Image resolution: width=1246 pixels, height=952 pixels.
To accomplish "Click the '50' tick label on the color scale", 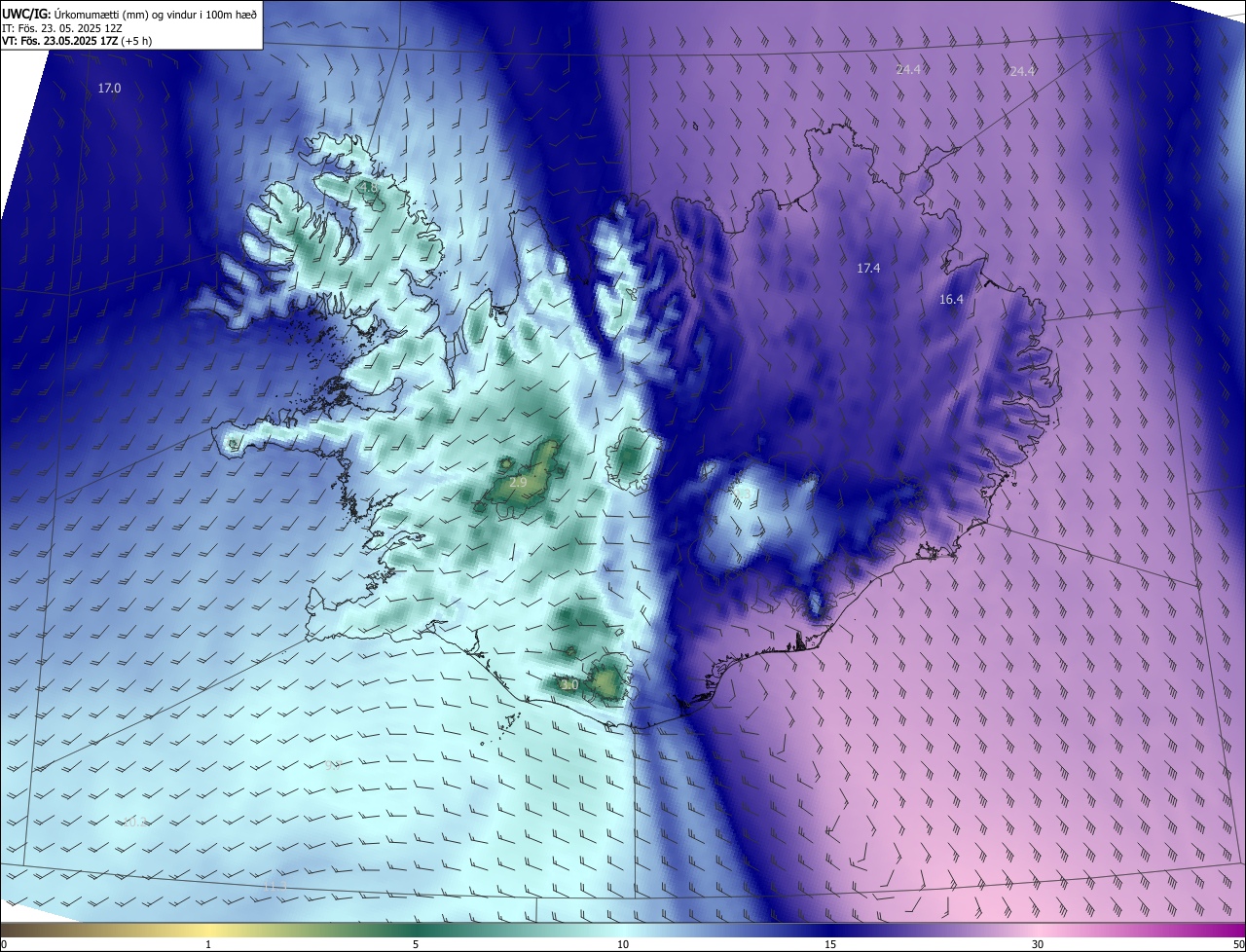I will pos(1238,945).
